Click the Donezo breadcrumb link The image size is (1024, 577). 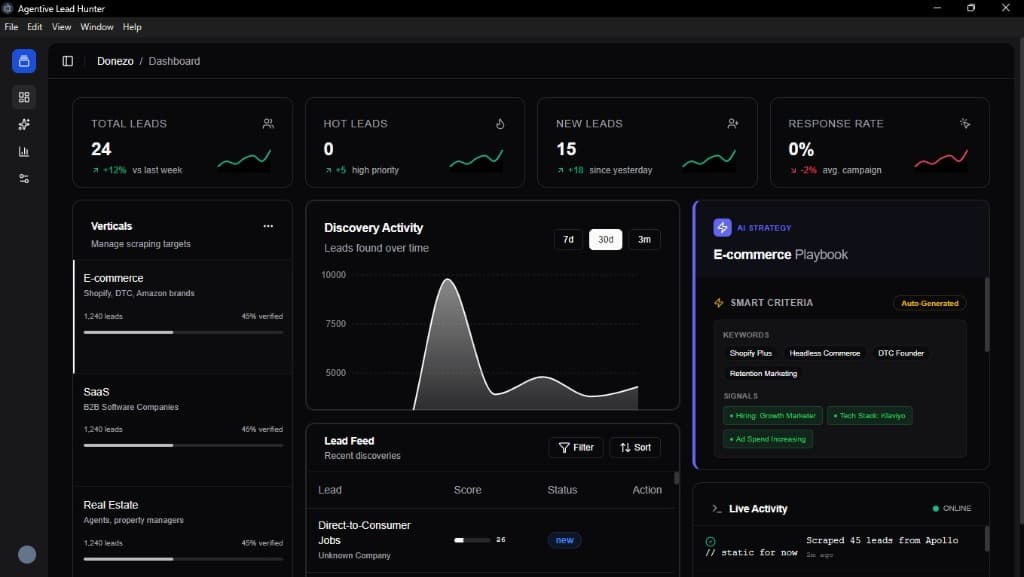[x=115, y=61]
